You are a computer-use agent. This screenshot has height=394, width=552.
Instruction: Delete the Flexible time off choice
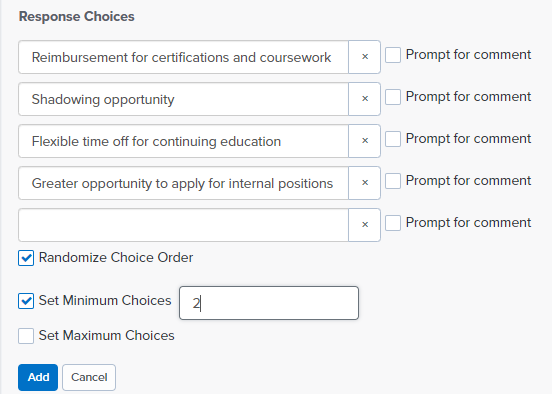tap(365, 140)
